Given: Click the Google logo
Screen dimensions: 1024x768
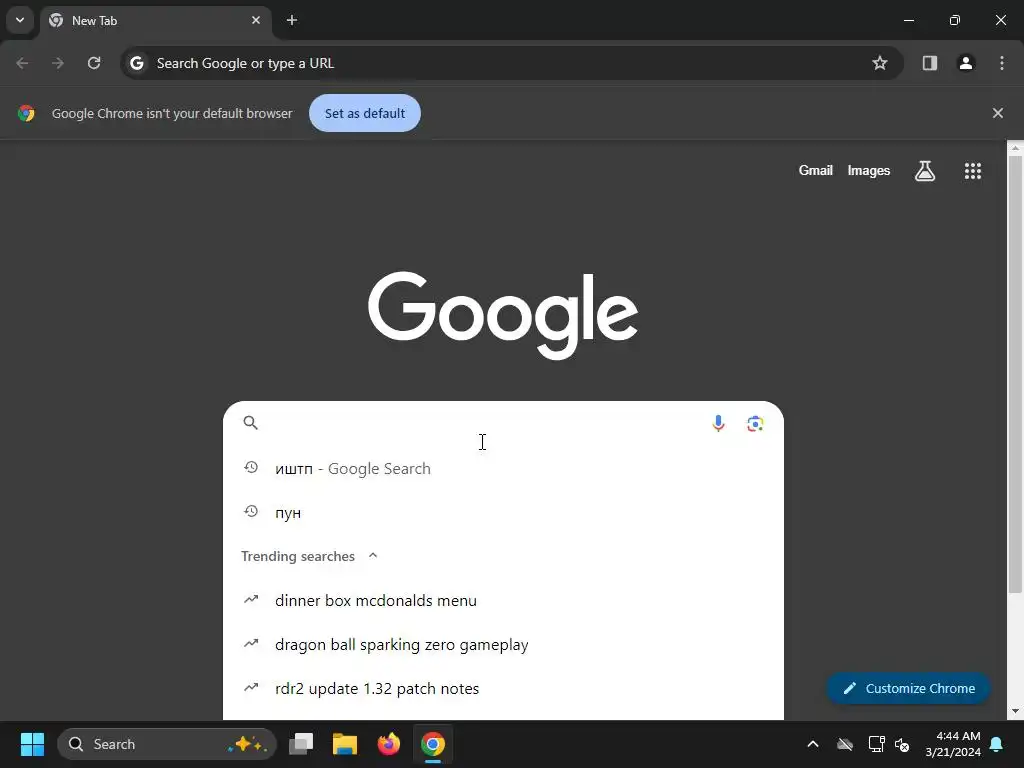Looking at the screenshot, I should click(x=503, y=315).
